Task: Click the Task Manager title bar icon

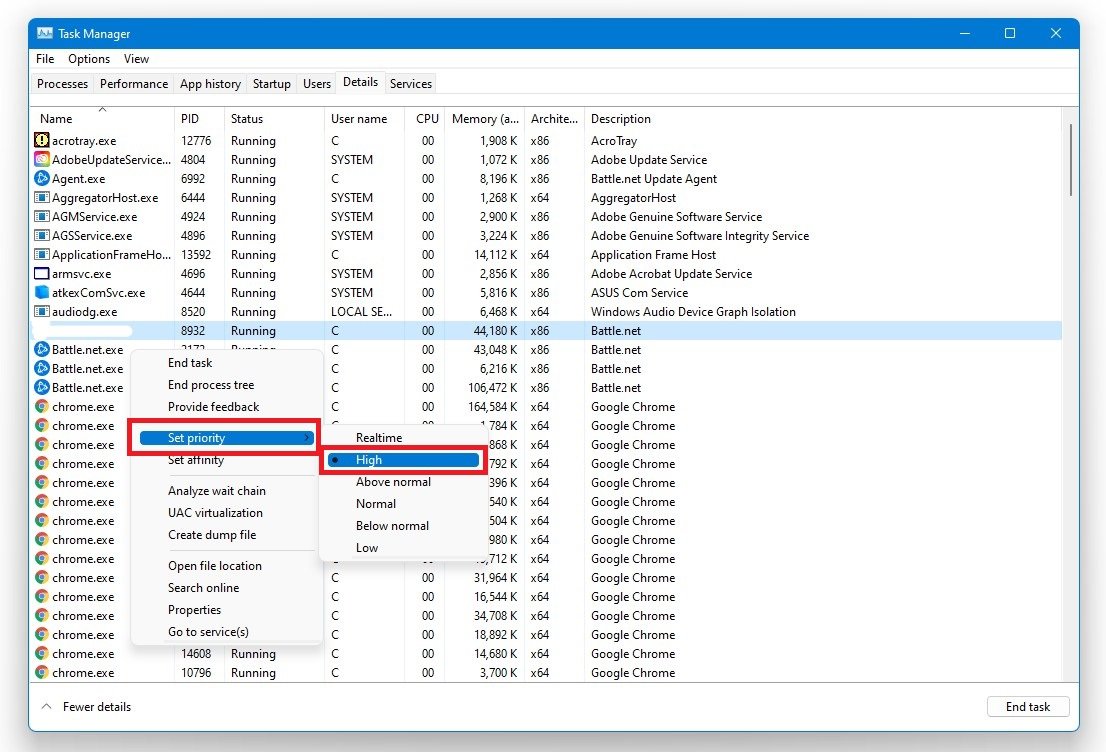Action: point(45,34)
